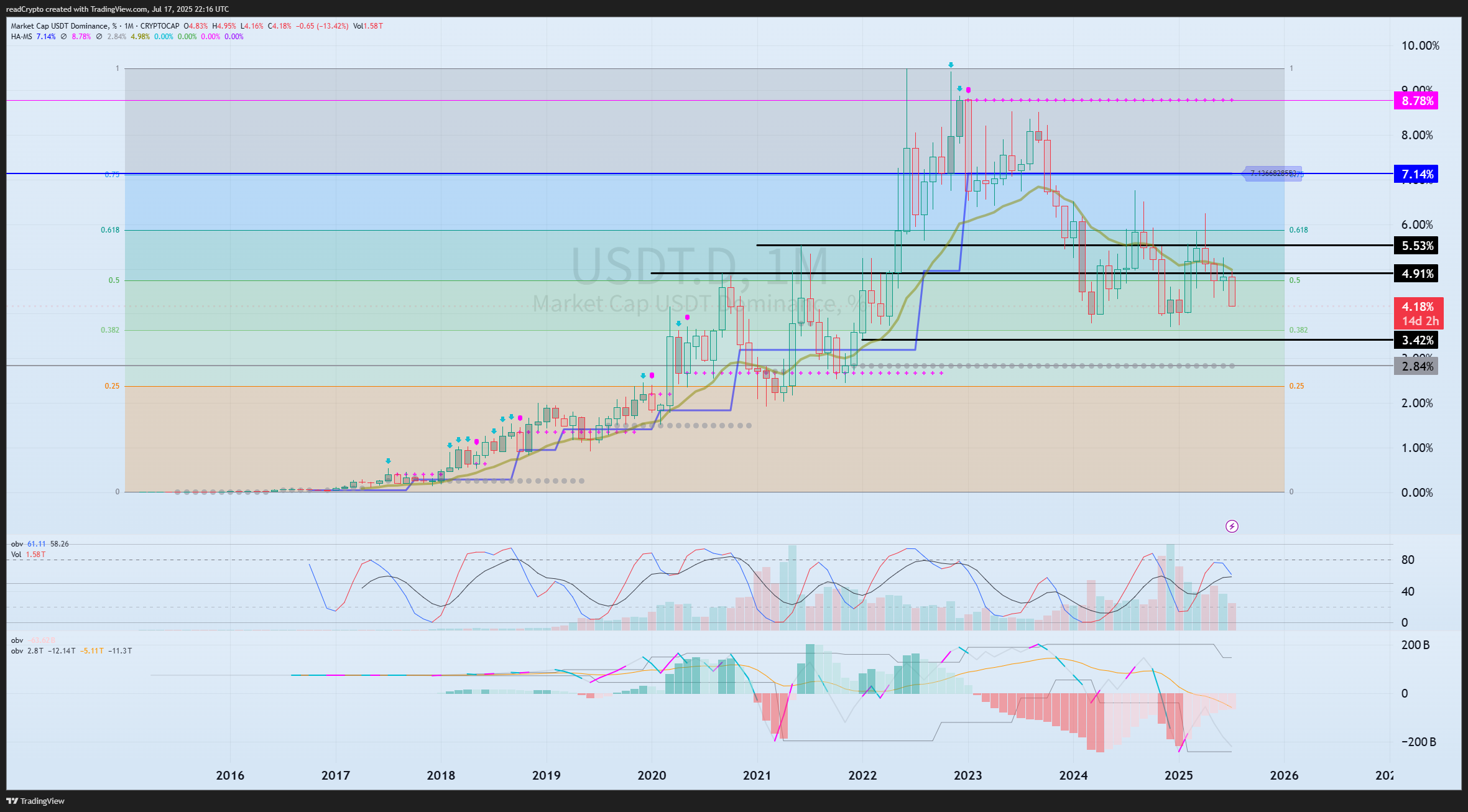The width and height of the screenshot is (1468, 812).
Task: Click the blue 7.14% value in HA-MS legend
Action: coord(46,37)
